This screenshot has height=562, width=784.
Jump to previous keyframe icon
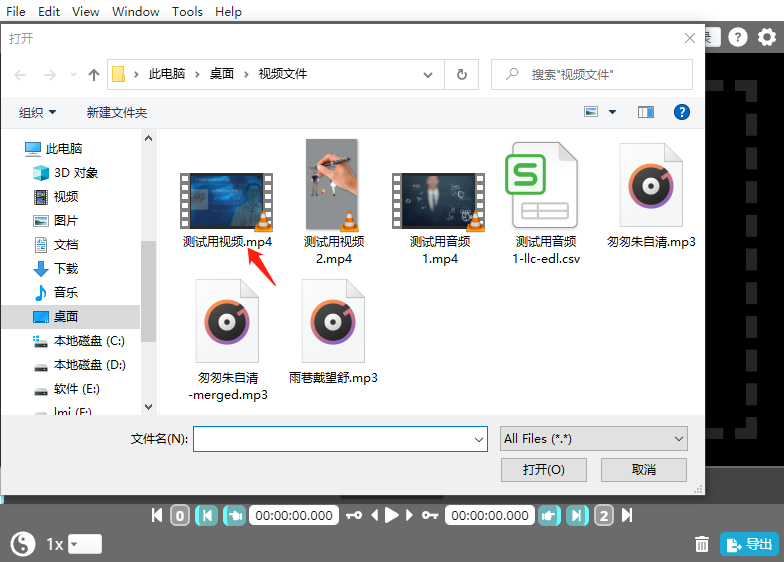coord(354,516)
